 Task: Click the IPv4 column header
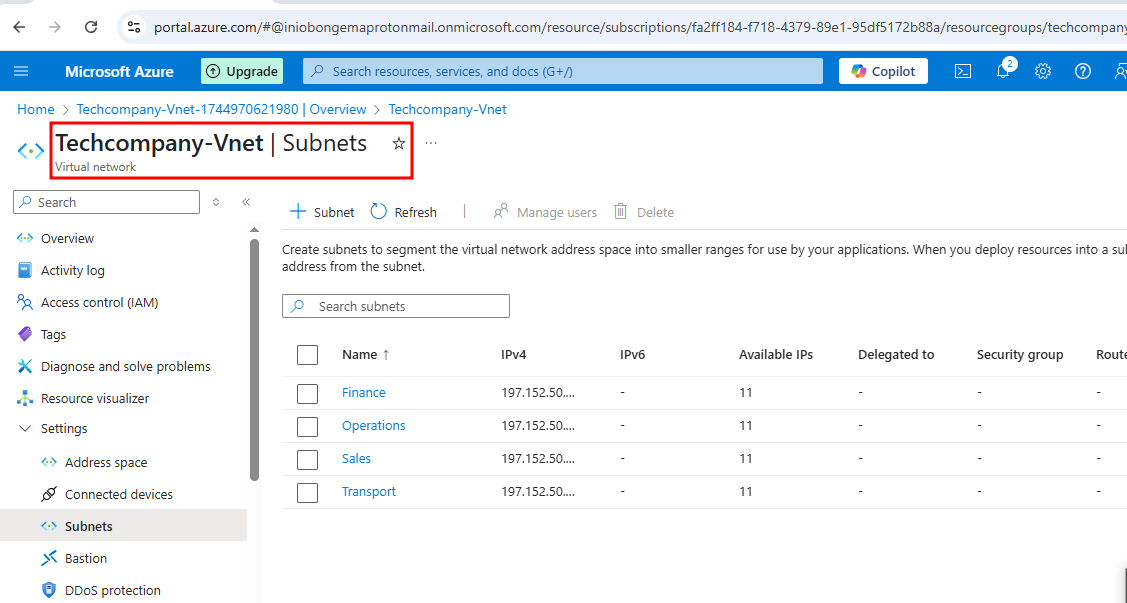coord(514,354)
